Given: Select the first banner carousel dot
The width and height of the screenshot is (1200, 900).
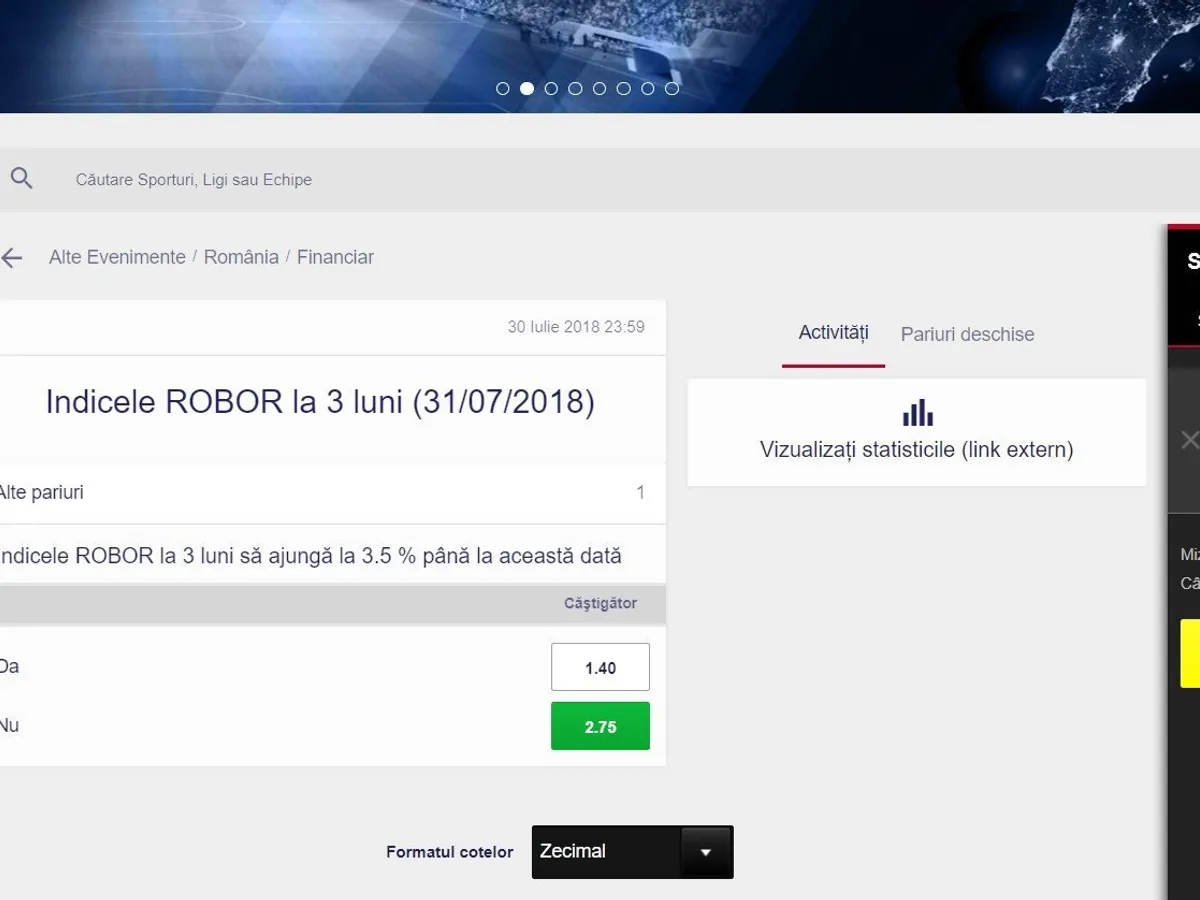Looking at the screenshot, I should coord(503,88).
